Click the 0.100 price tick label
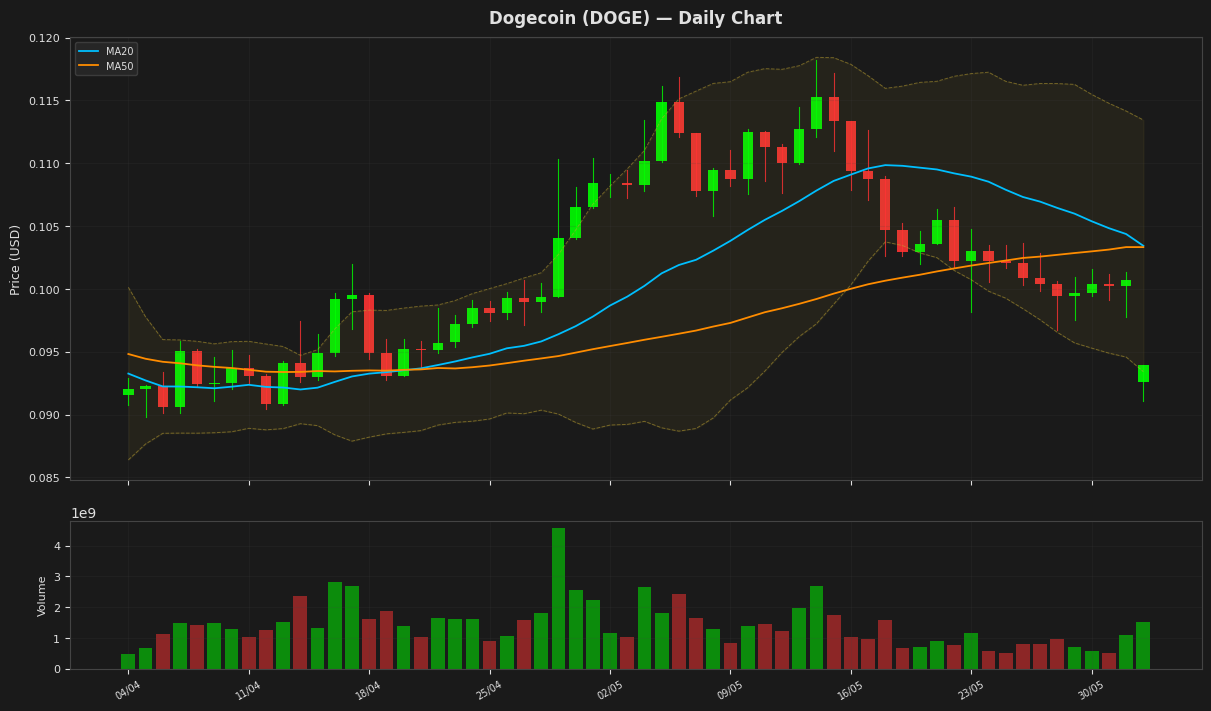The image size is (1211, 711). (44, 290)
